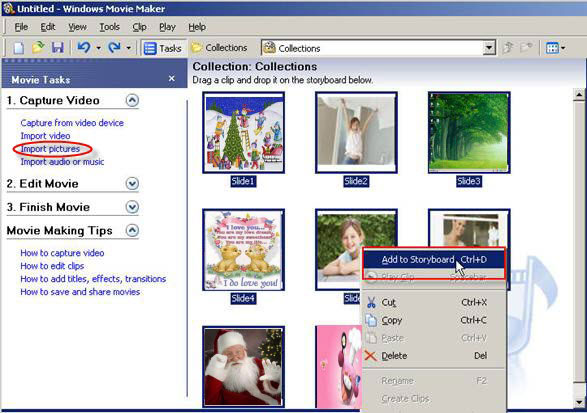Click Capture from video device link
This screenshot has width=587, height=413.
pos(72,123)
